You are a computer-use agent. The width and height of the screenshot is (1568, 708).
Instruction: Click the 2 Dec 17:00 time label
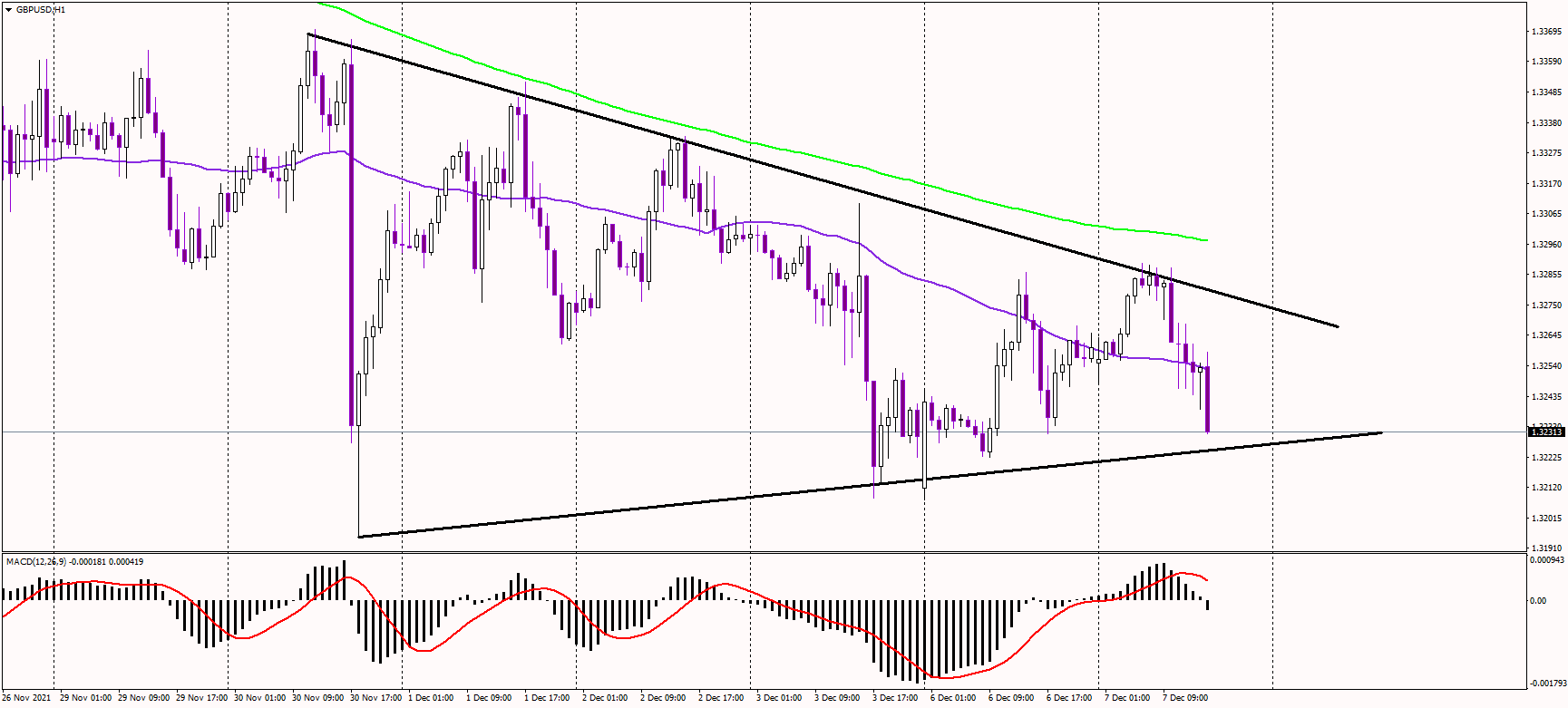tap(722, 698)
